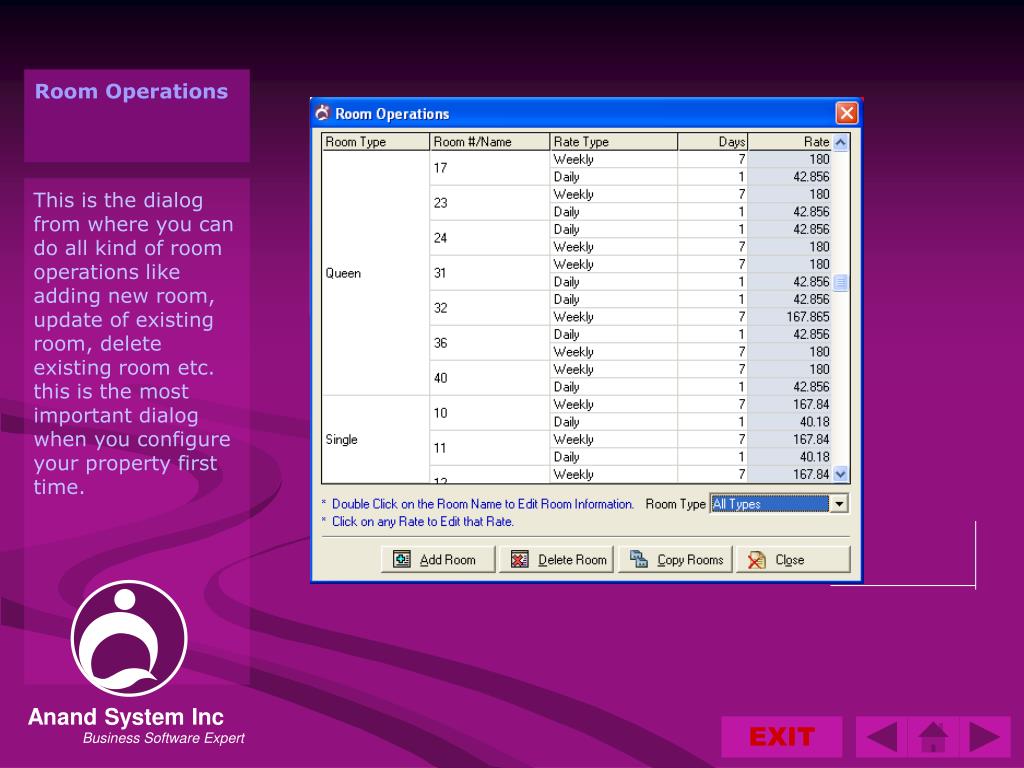Click the 167.865 weekly rate for room 32
Screen dimensions: 1024x768
click(x=790, y=317)
